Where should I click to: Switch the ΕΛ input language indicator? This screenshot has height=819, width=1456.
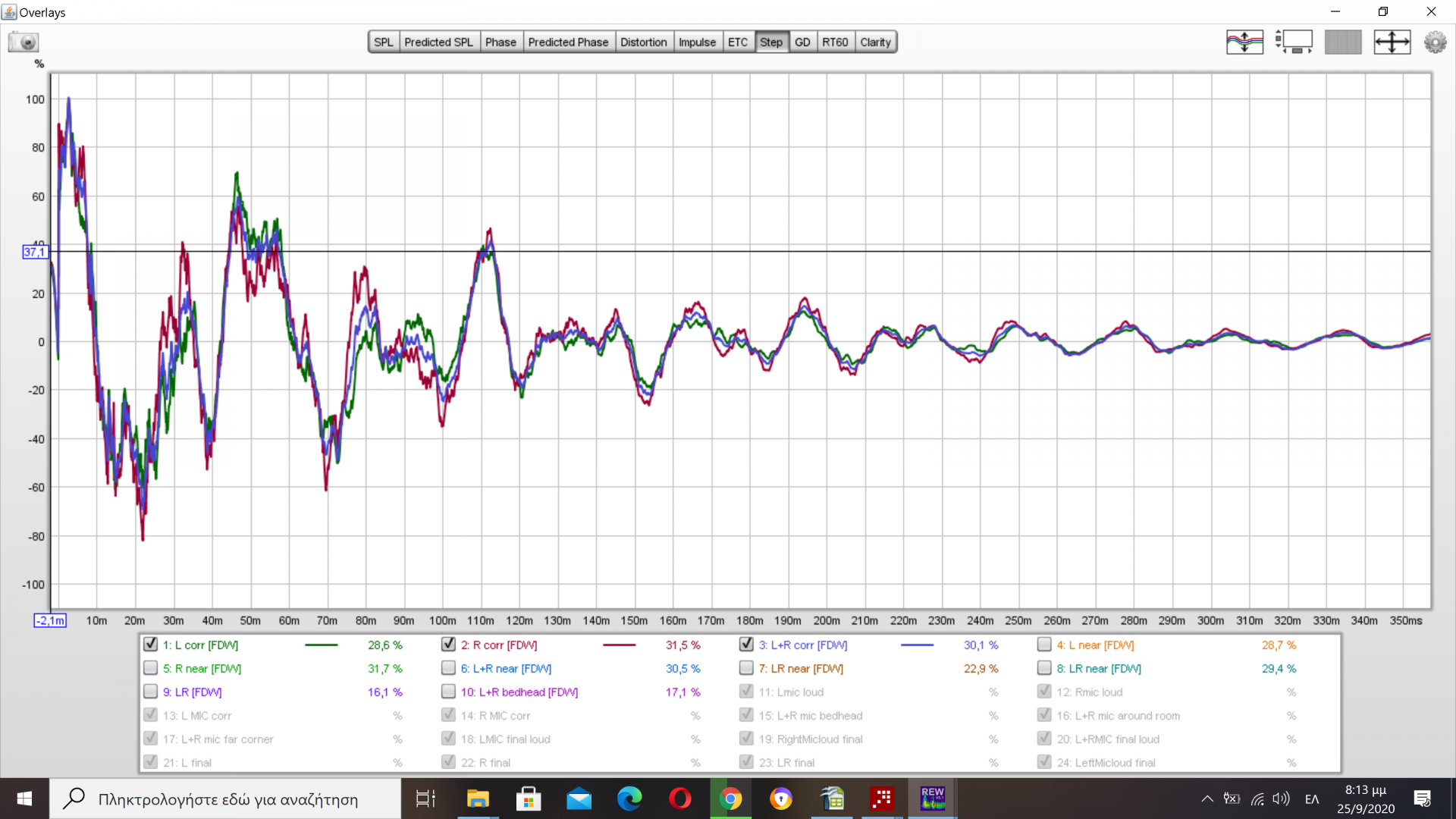(x=1312, y=799)
